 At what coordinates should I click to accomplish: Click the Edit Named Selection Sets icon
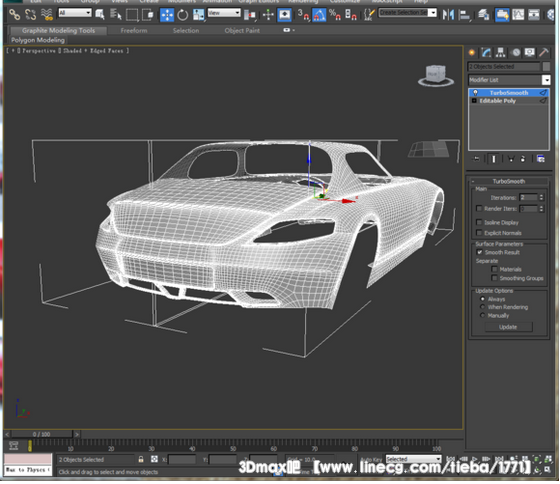coord(369,15)
